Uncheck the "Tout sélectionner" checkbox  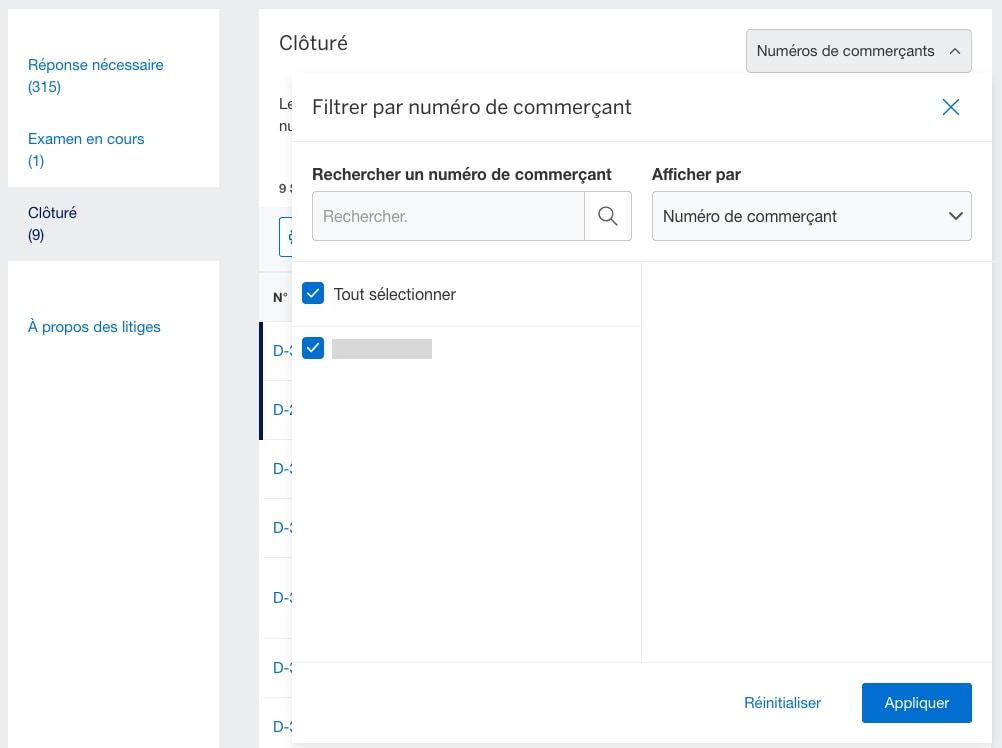313,293
